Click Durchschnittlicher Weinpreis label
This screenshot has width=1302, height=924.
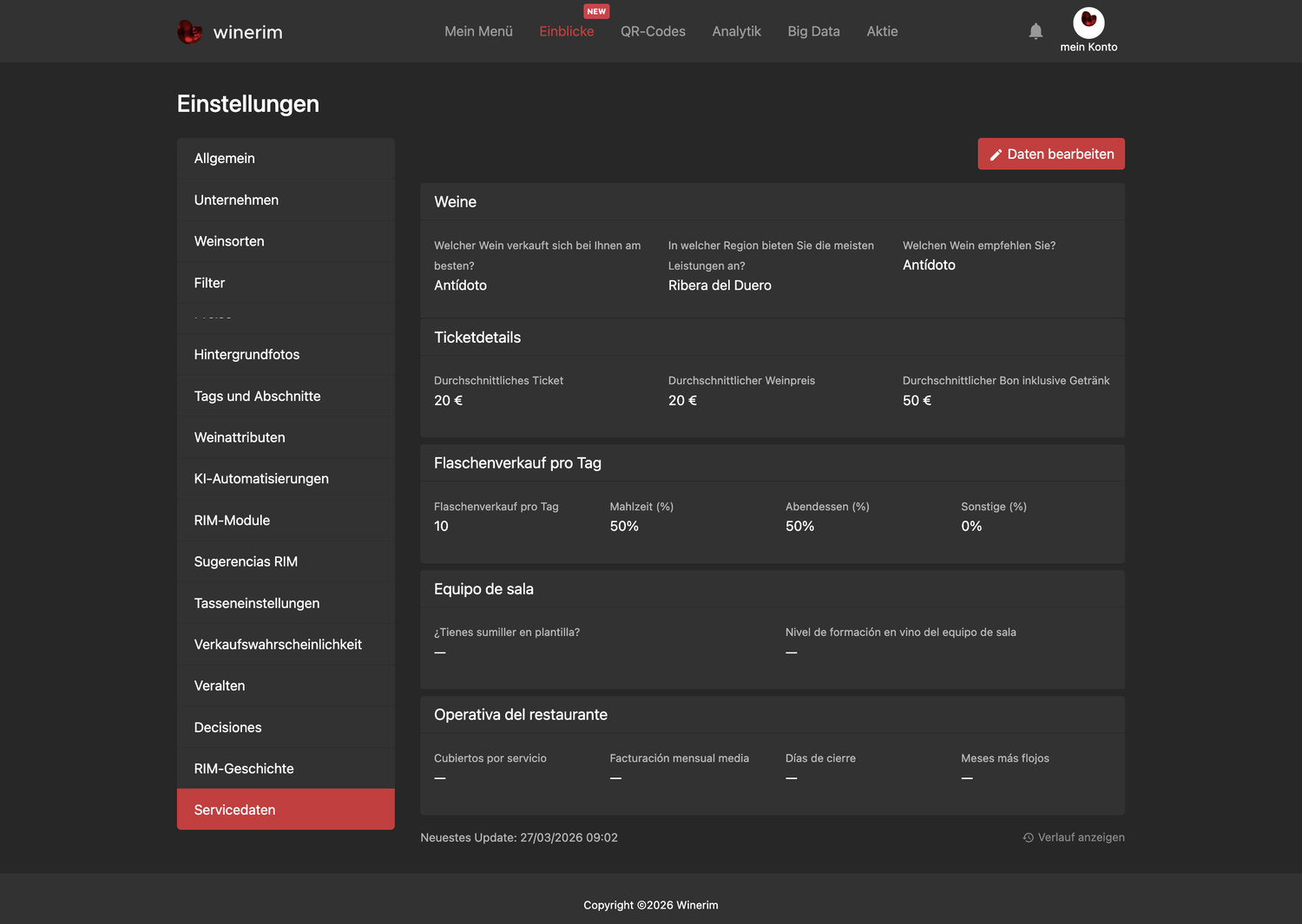pyautogui.click(x=741, y=381)
